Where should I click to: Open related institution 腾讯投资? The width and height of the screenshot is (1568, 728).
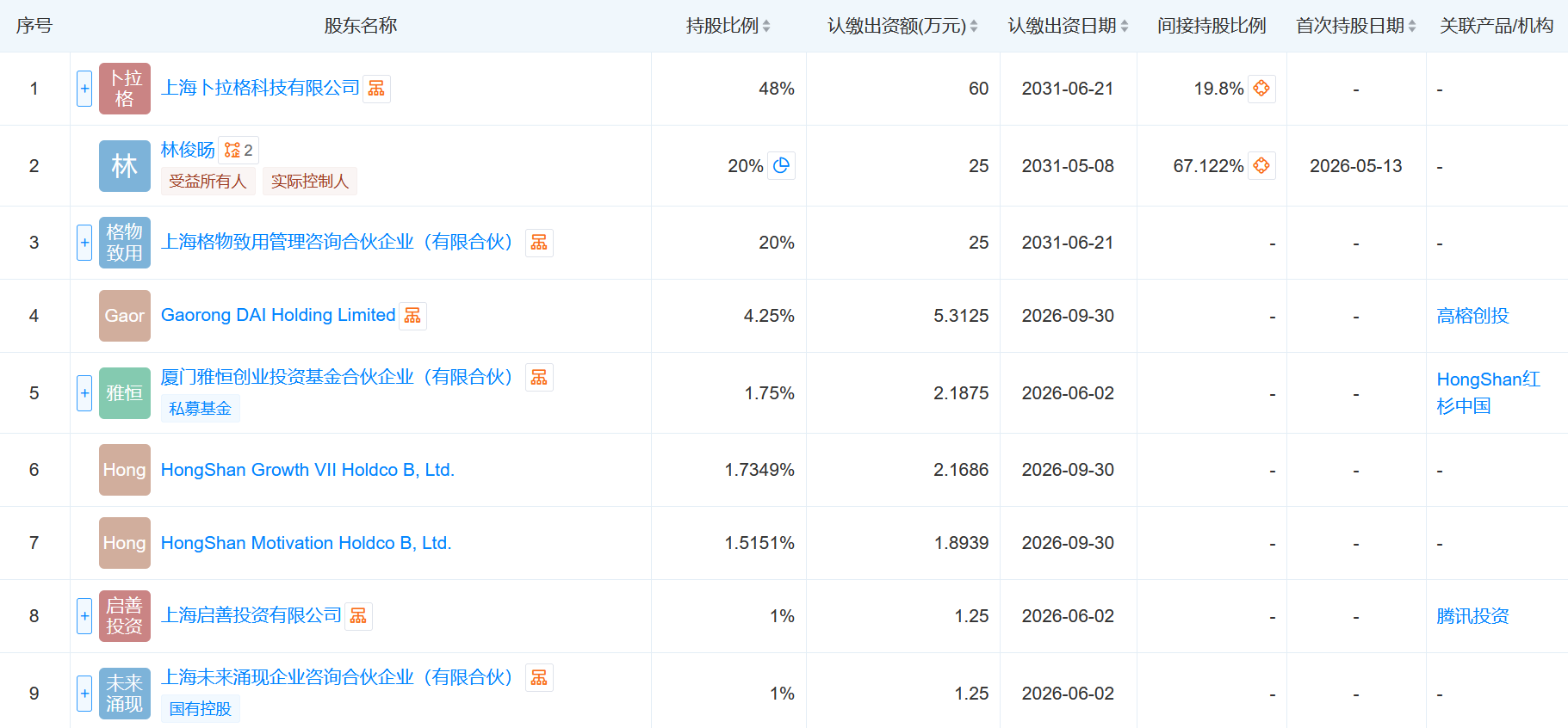[1472, 616]
